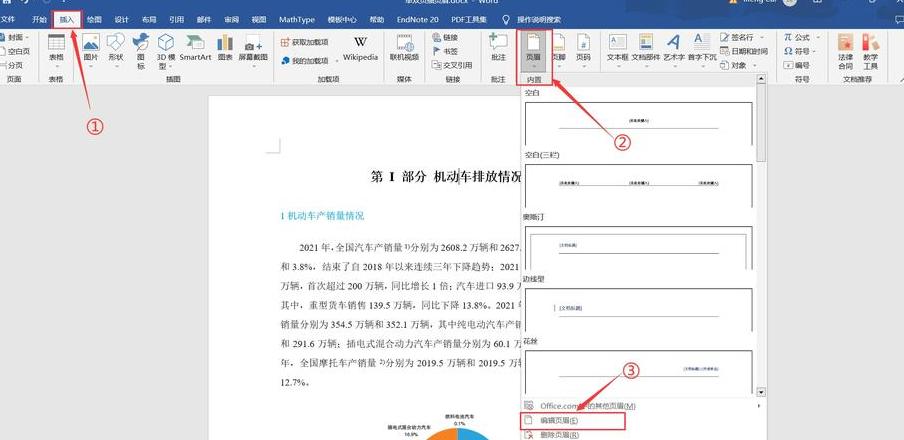Screen dimensions: 904x440
Task: Click the 书签 (Bookmark) flag icon
Action: pyautogui.click(x=437, y=51)
